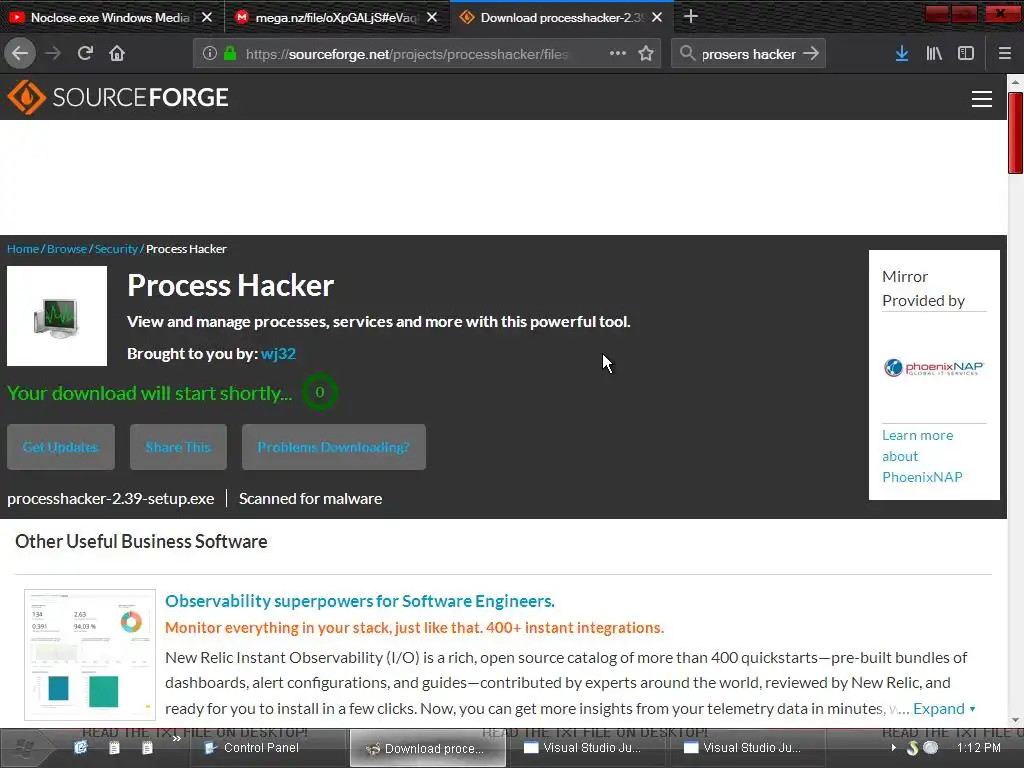Click the Problems Downloading? button
1024x768 pixels.
point(334,447)
